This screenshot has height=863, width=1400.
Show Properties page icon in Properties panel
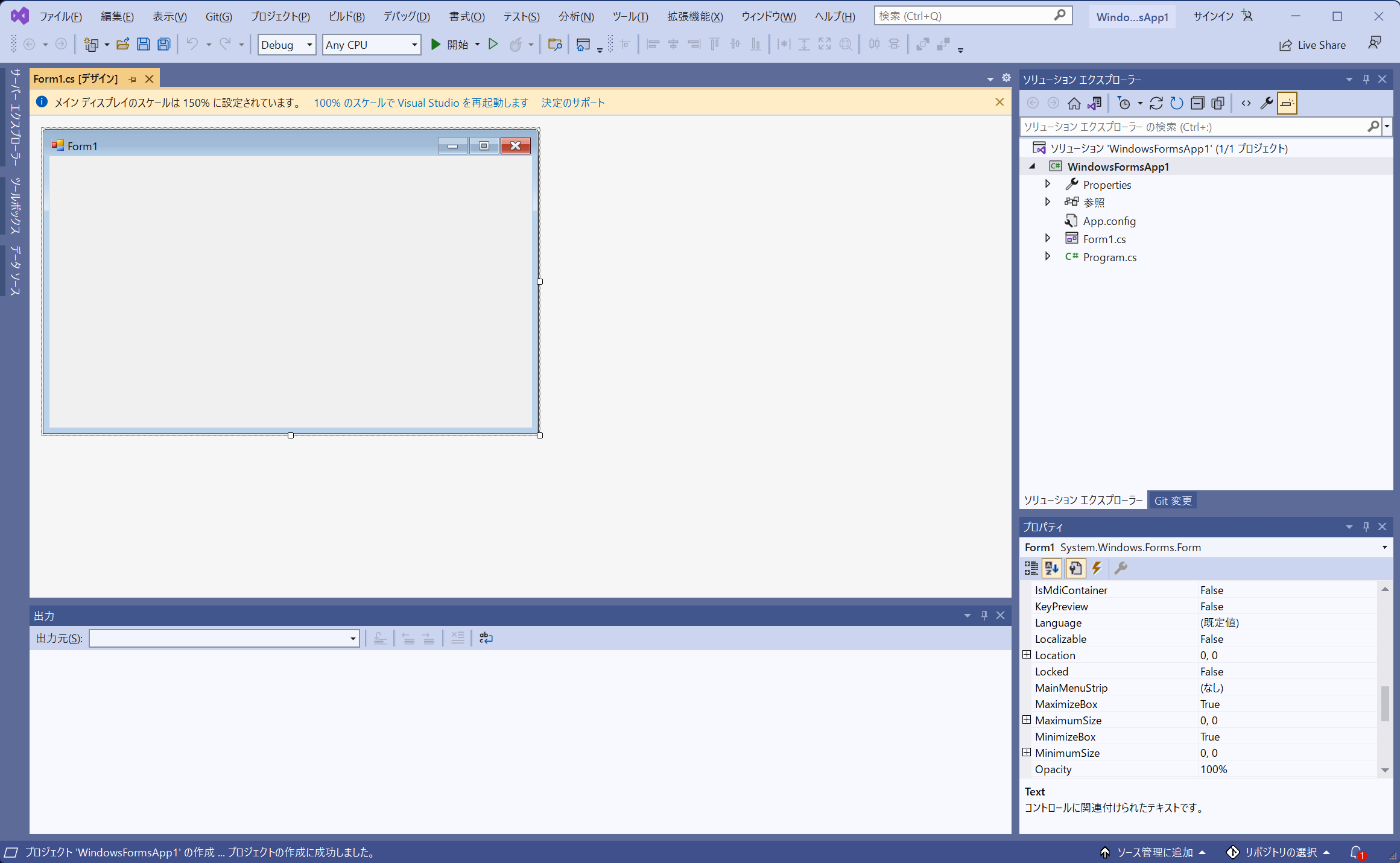click(x=1075, y=568)
